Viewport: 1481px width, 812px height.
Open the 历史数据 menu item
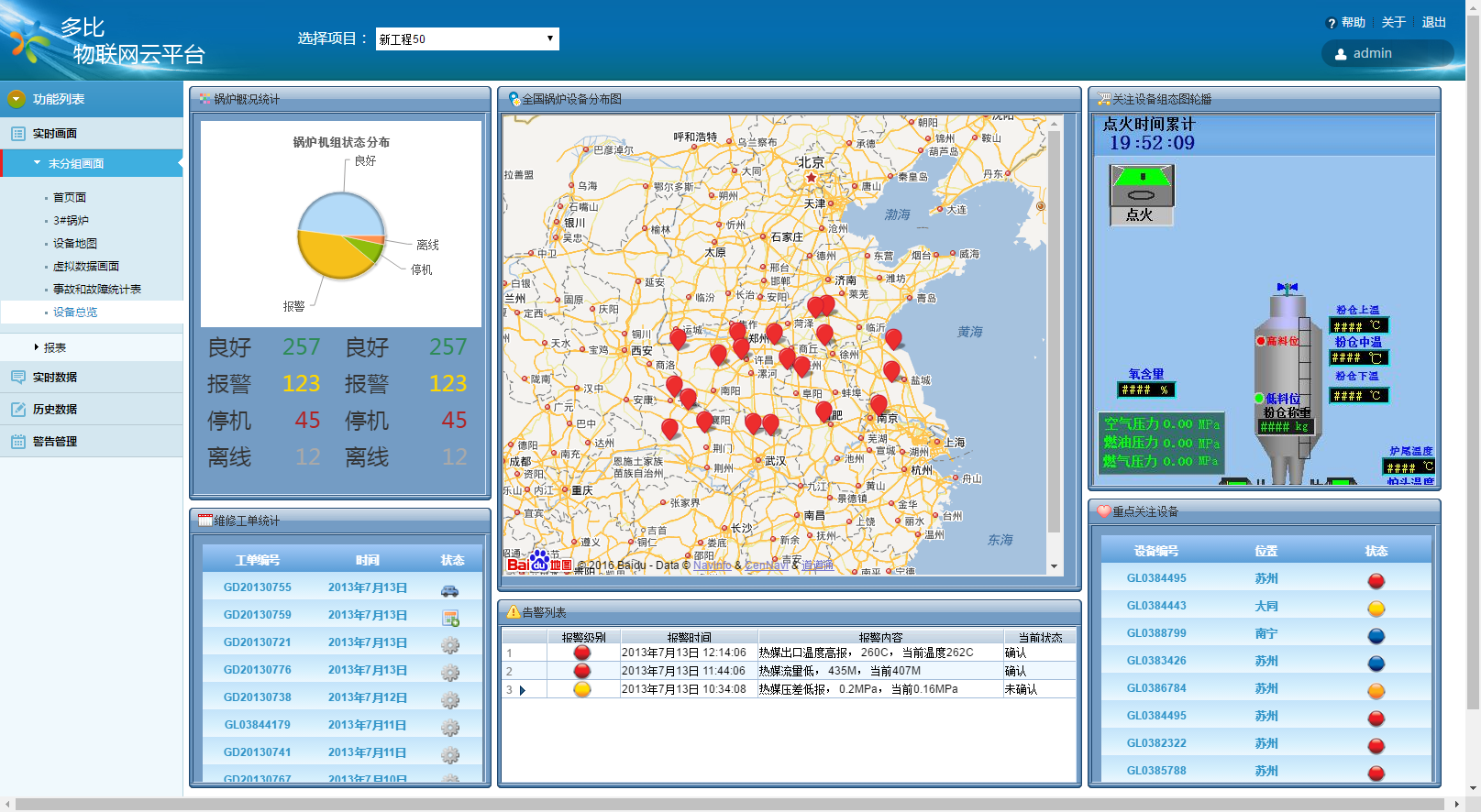click(55, 409)
